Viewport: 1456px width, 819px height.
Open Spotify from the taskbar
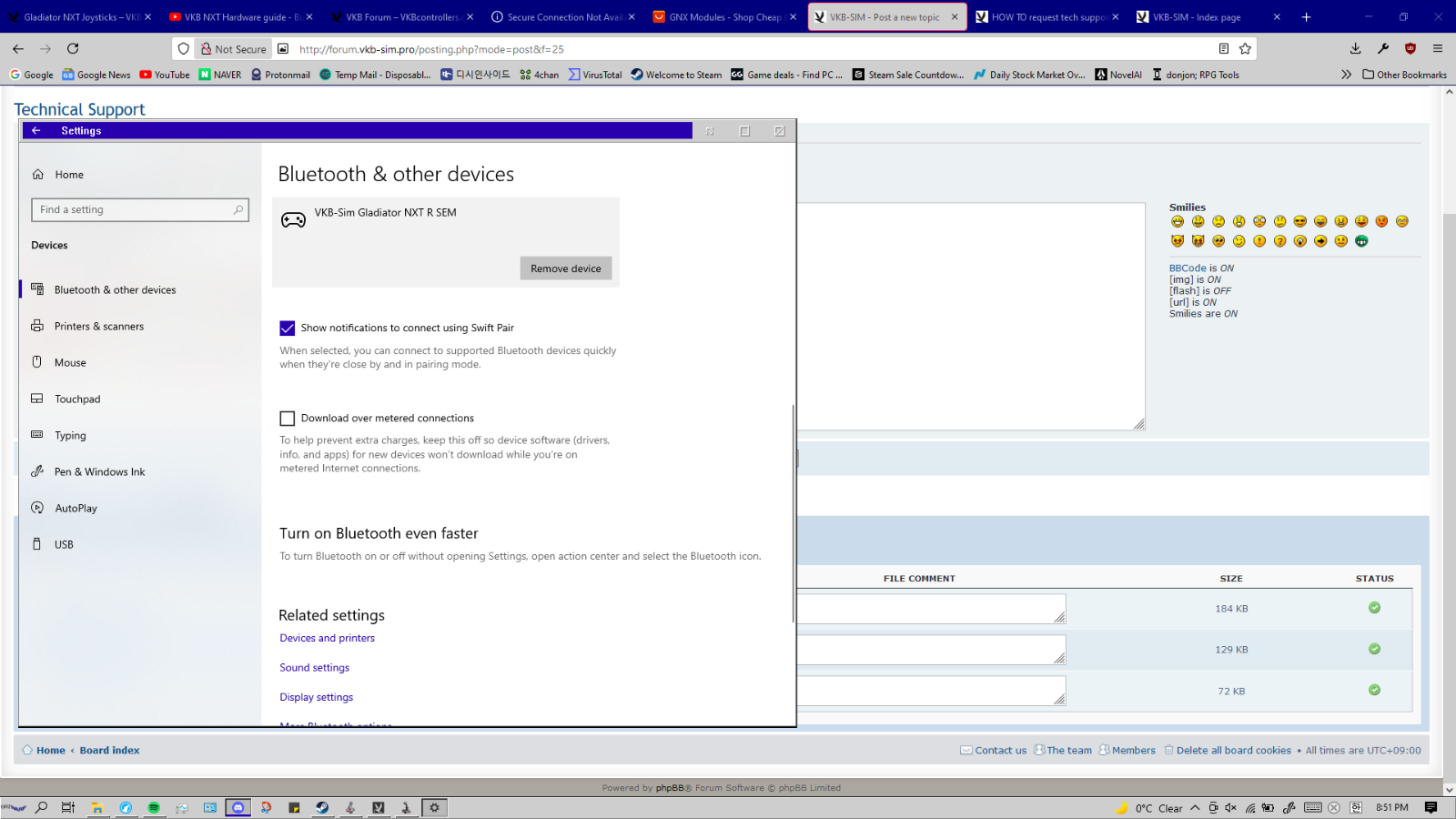(154, 808)
